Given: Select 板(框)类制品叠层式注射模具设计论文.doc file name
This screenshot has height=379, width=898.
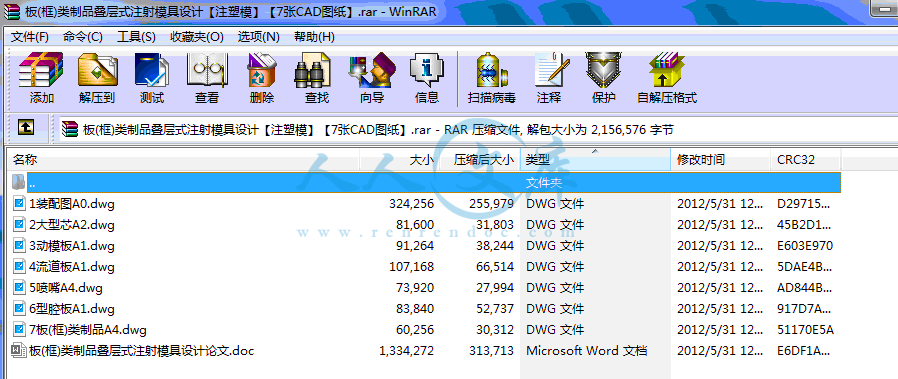Looking at the screenshot, I should [141, 350].
